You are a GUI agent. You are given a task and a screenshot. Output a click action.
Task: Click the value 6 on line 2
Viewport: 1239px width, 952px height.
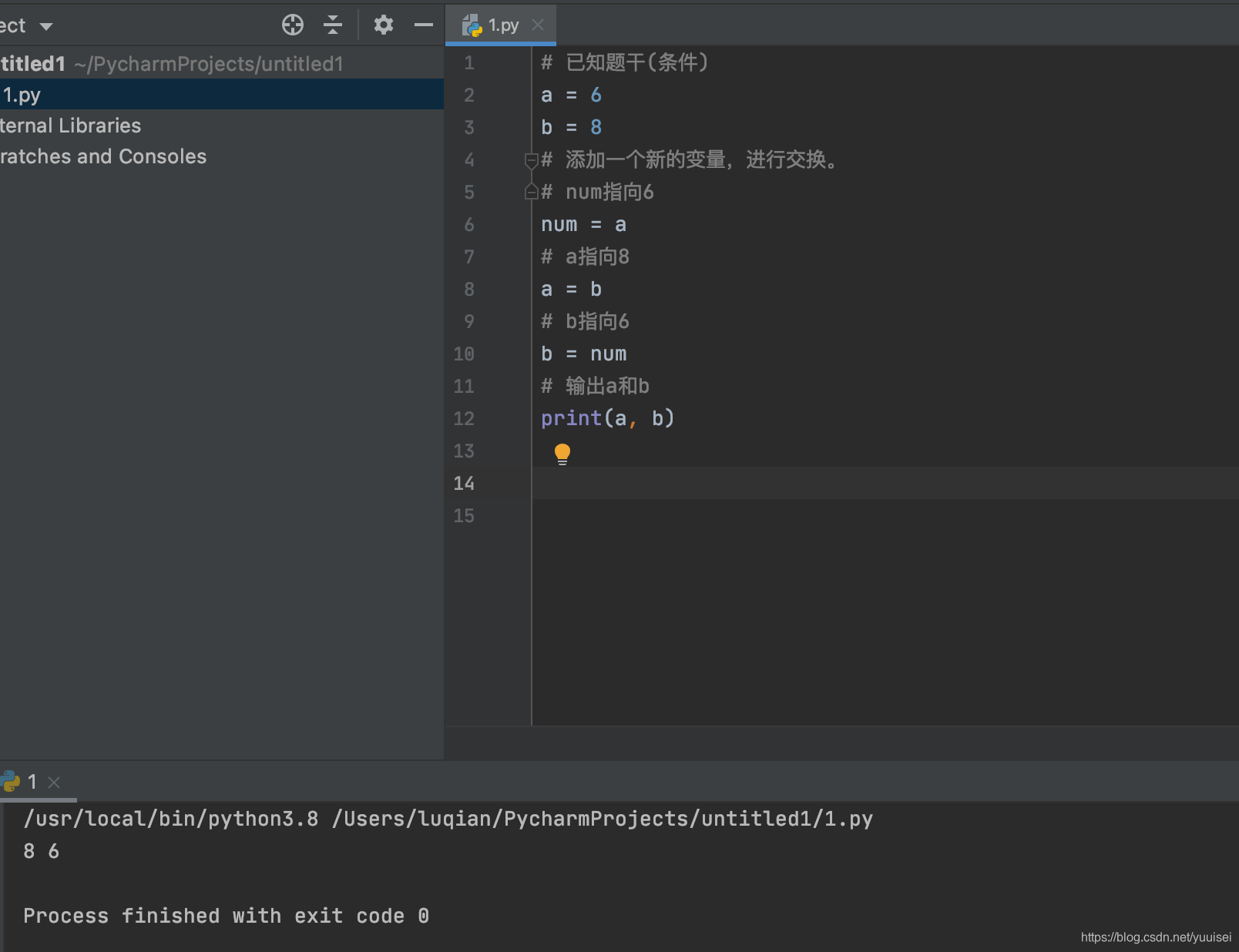coord(596,95)
